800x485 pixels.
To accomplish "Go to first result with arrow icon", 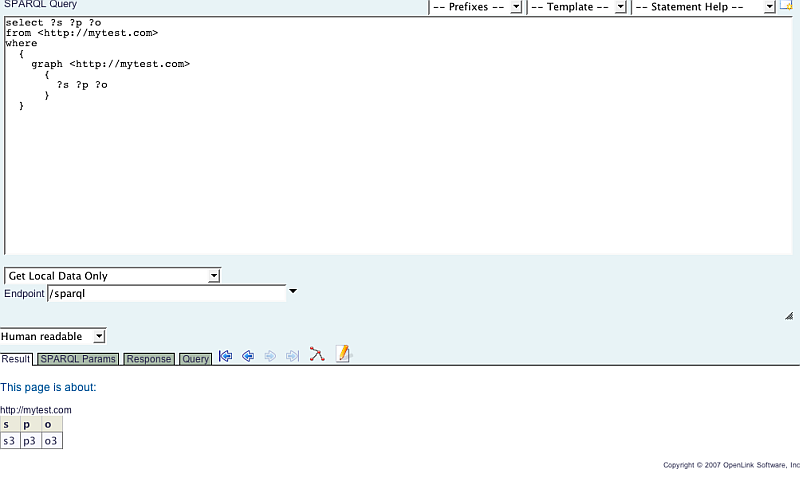I will coord(226,355).
